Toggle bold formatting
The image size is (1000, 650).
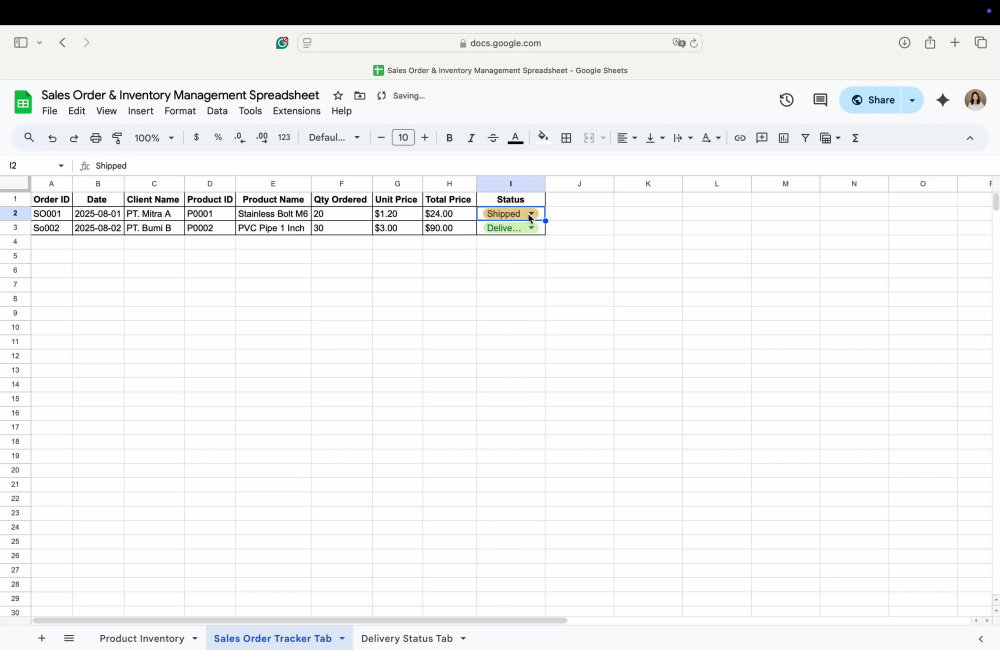449,138
